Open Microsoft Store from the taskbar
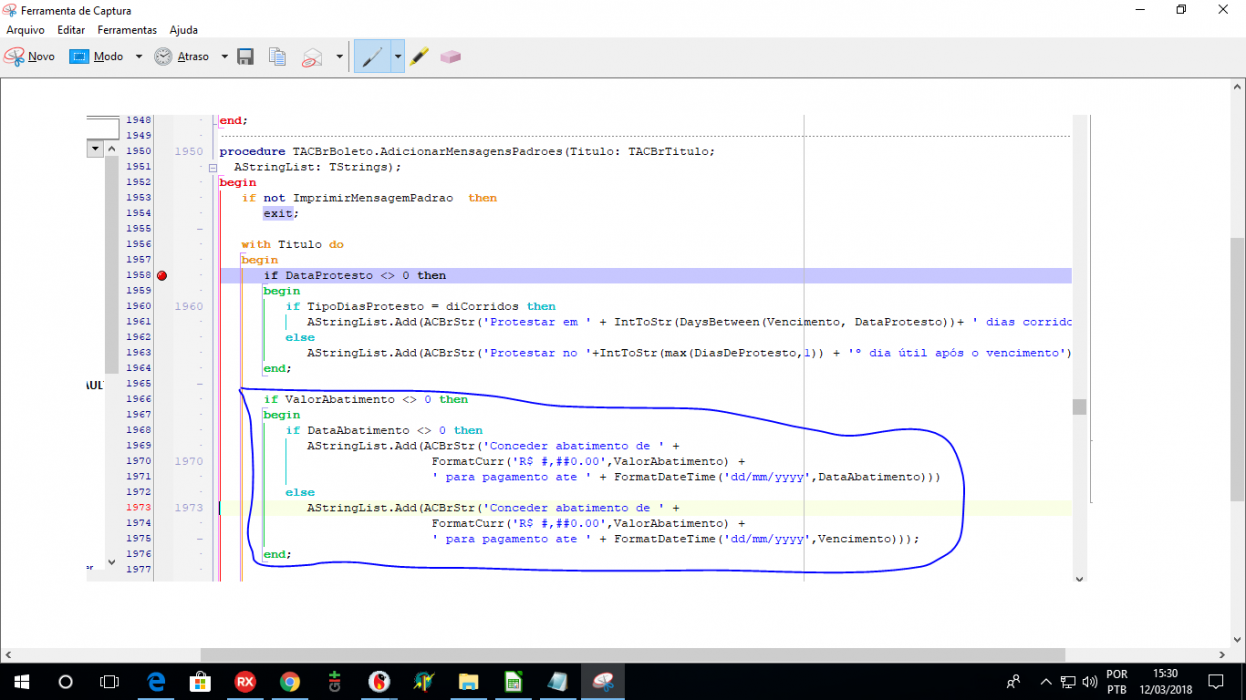The height and width of the screenshot is (700, 1246). click(200, 682)
